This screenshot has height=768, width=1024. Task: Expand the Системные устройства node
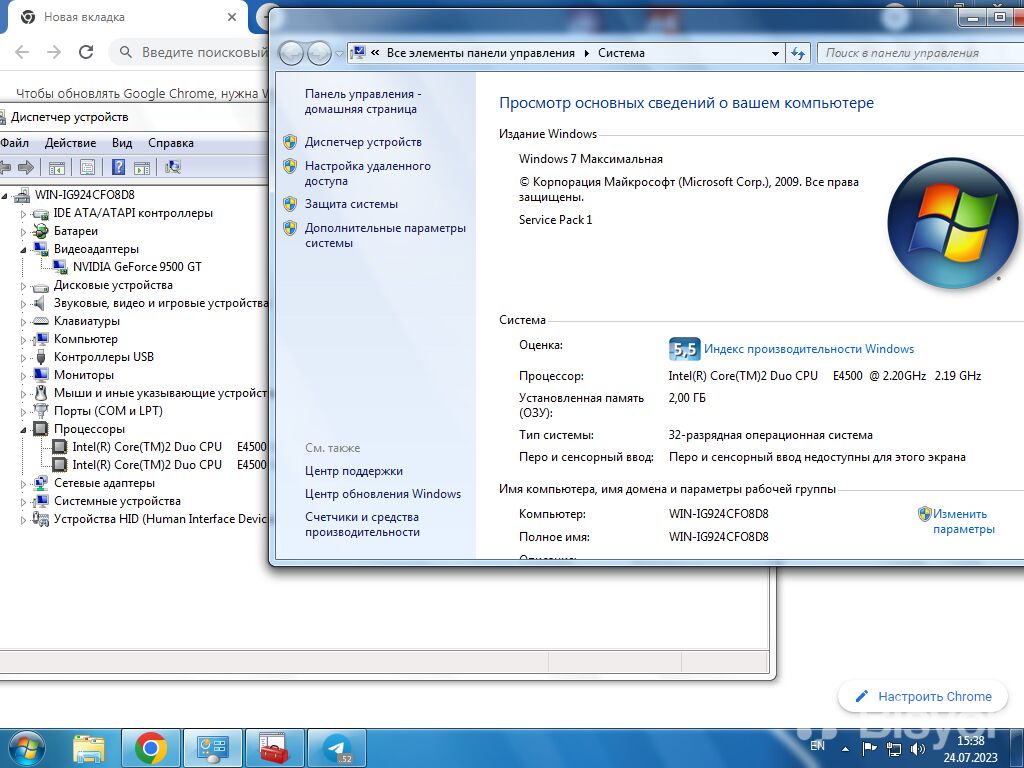click(23, 502)
